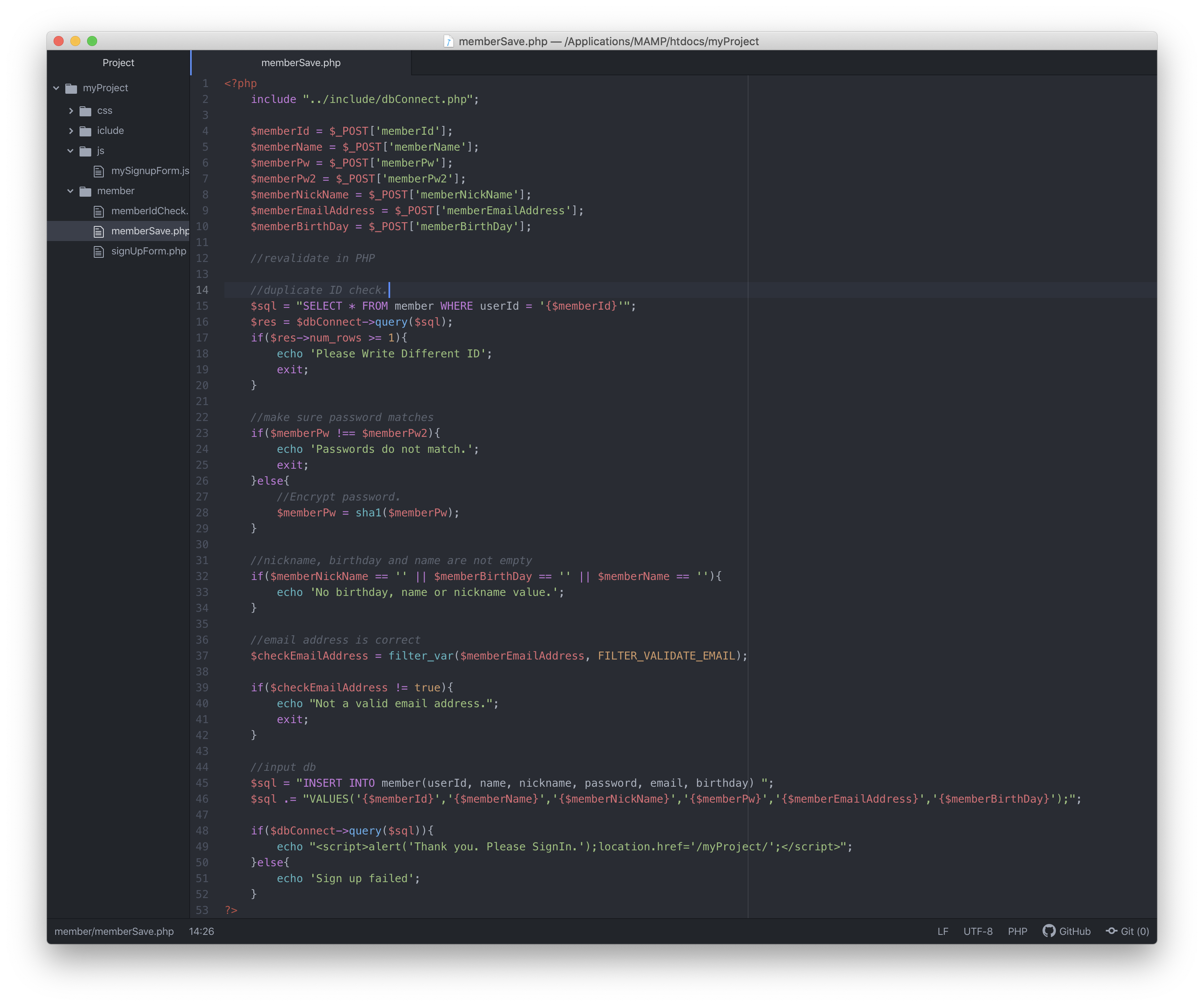
Task: Open line ending selector LF
Action: coord(942,932)
